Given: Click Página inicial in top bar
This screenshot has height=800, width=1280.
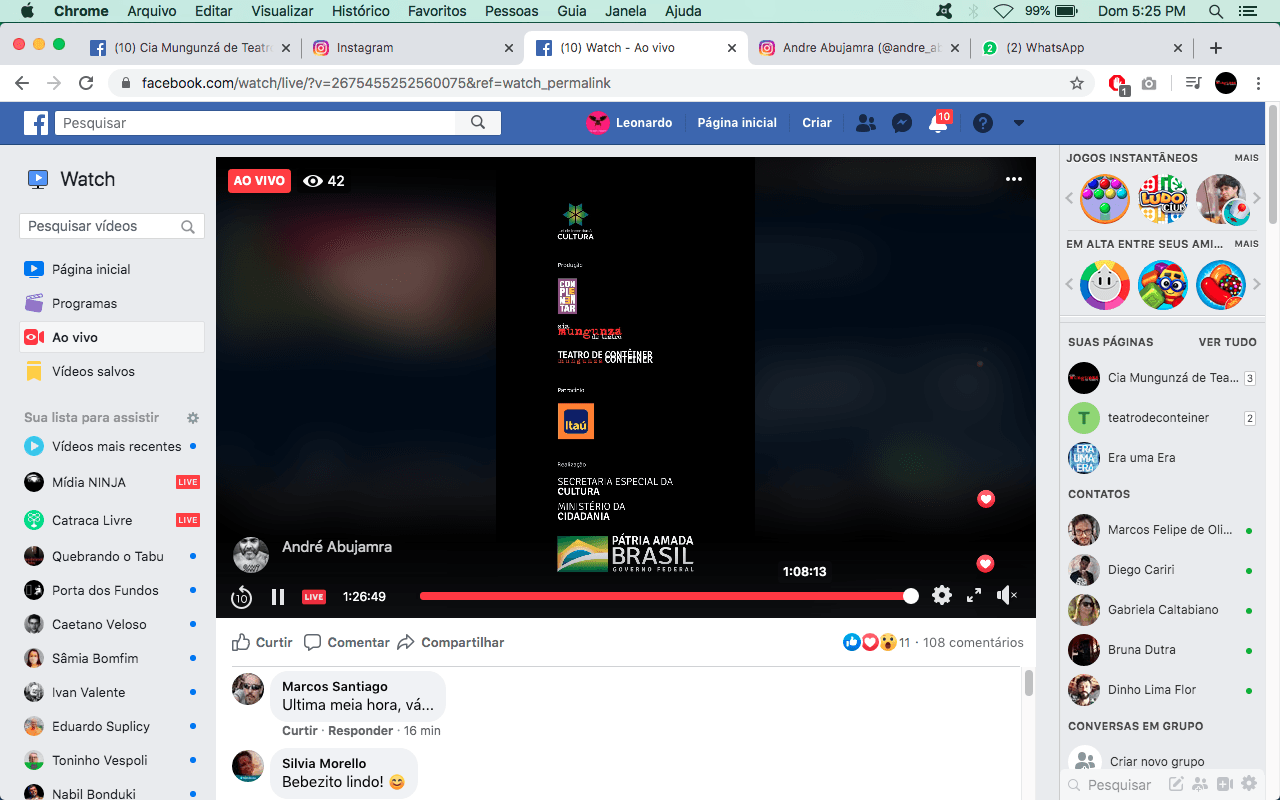Looking at the screenshot, I should tap(737, 123).
